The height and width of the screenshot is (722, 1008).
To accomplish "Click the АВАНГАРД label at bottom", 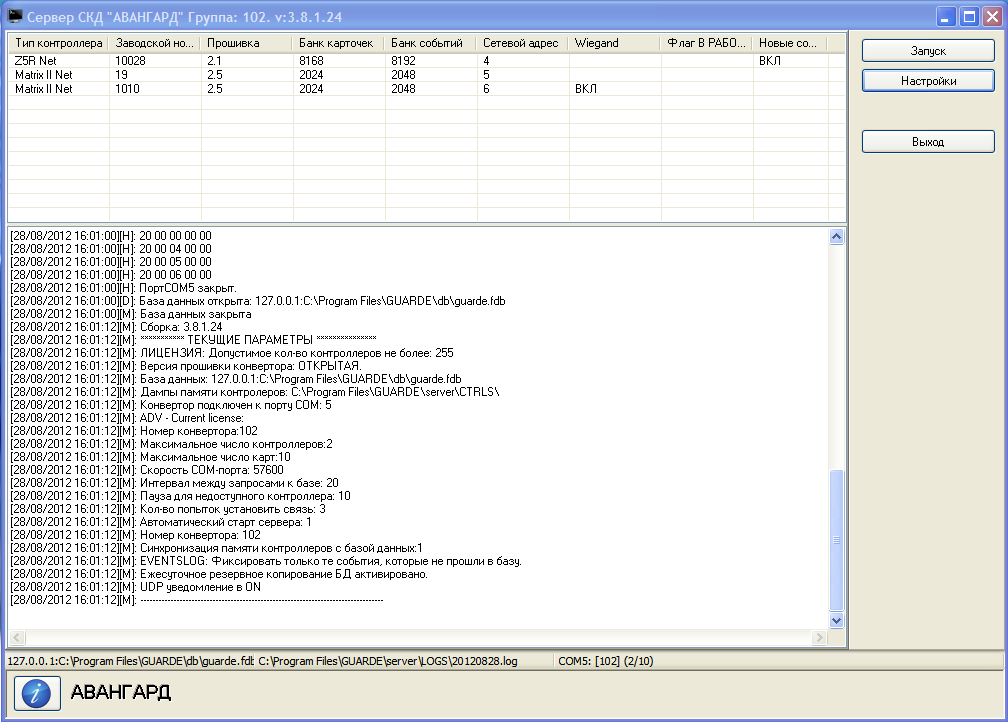I will [121, 692].
